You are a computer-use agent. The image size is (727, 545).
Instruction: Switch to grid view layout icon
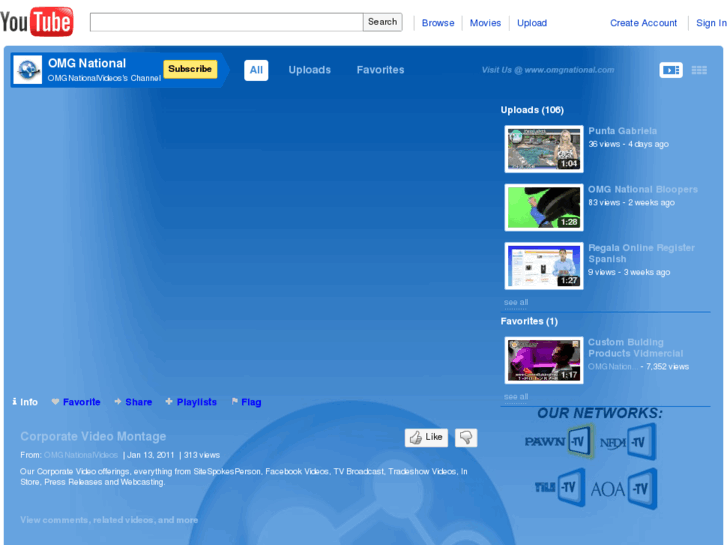coord(699,70)
